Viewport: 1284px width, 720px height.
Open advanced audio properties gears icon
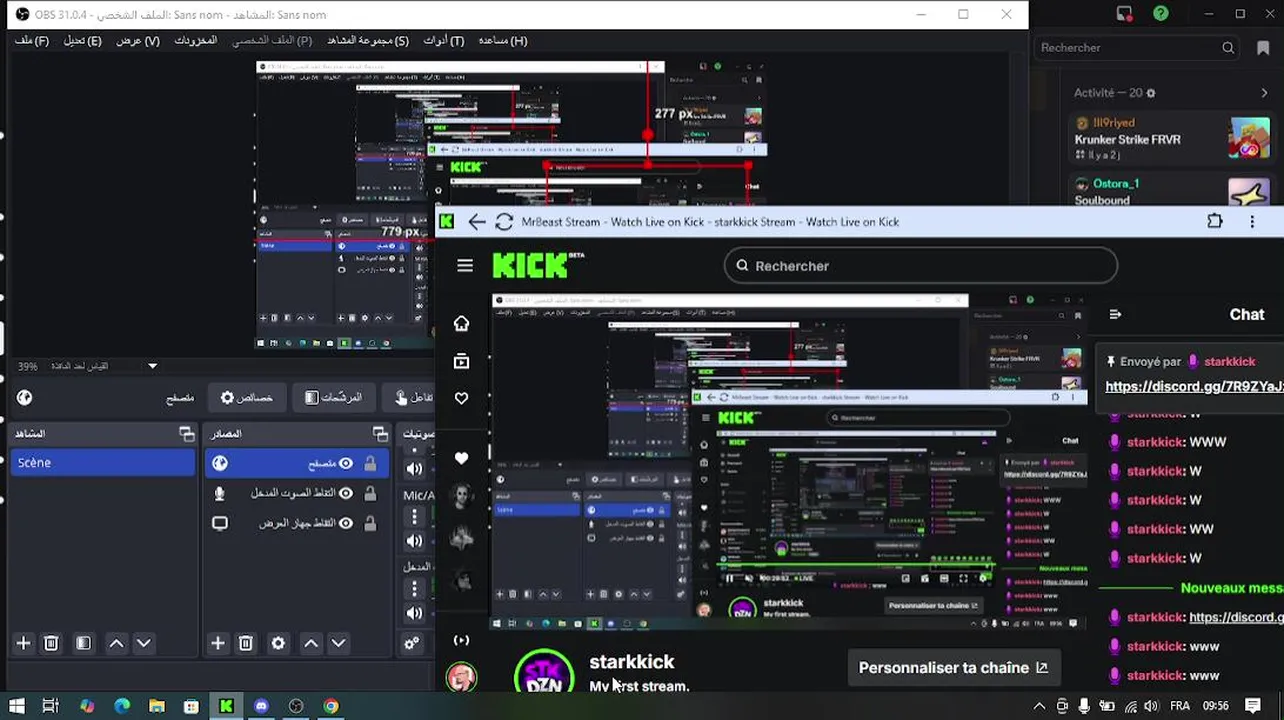(411, 643)
